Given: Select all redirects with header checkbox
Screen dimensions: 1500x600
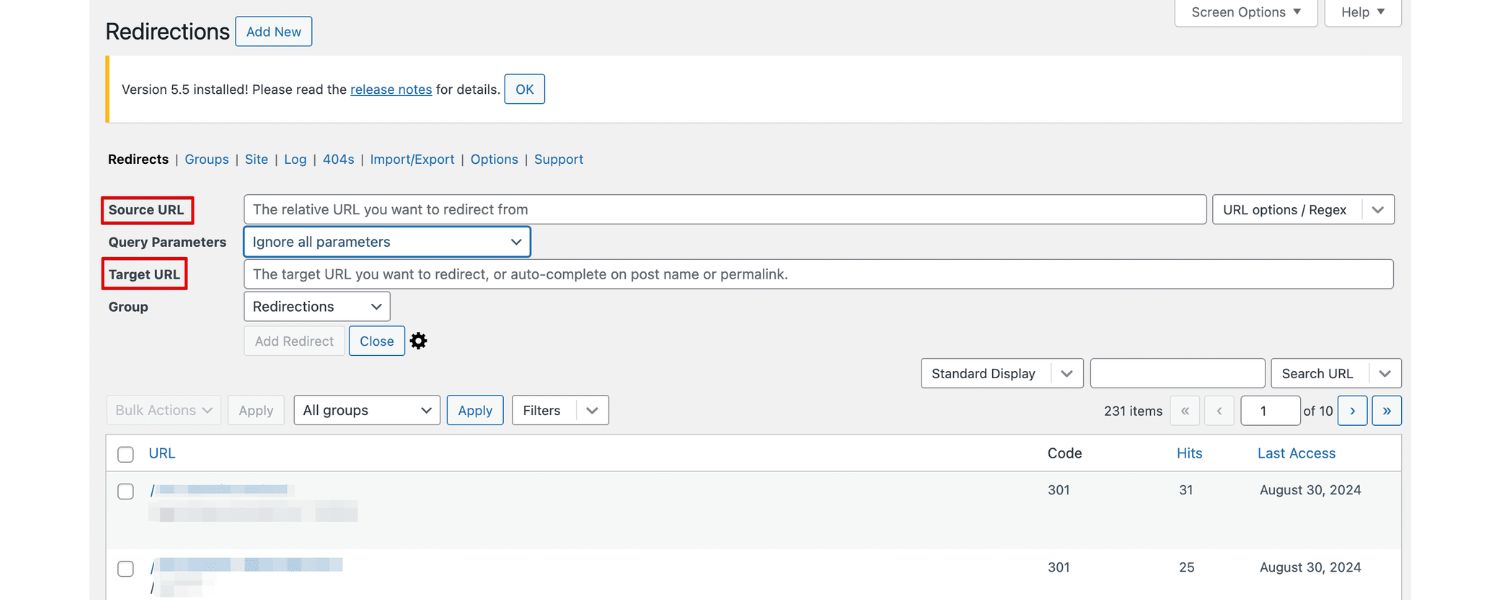Looking at the screenshot, I should (x=126, y=454).
